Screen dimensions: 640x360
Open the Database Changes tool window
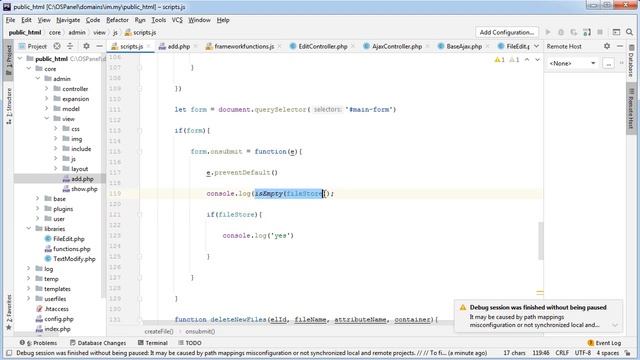click(x=98, y=343)
